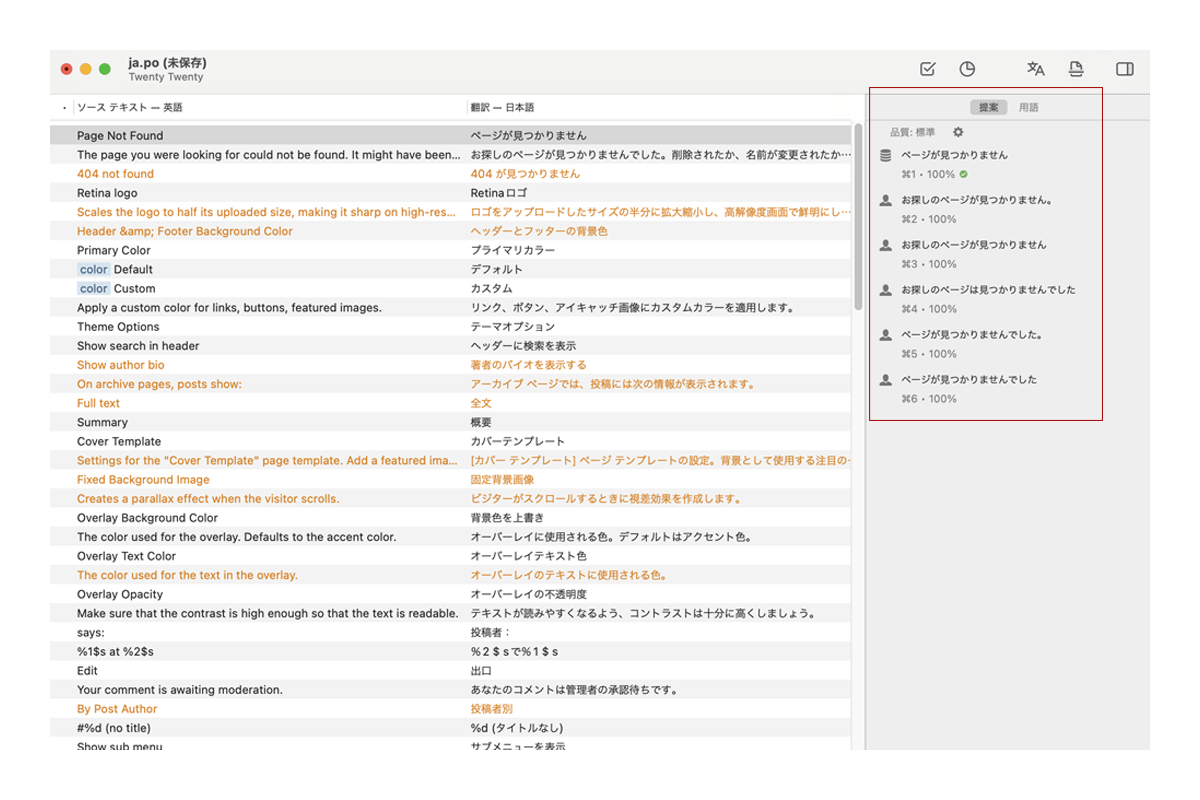
Task: Select the row "Overlay Text Color"
Action: (451, 556)
